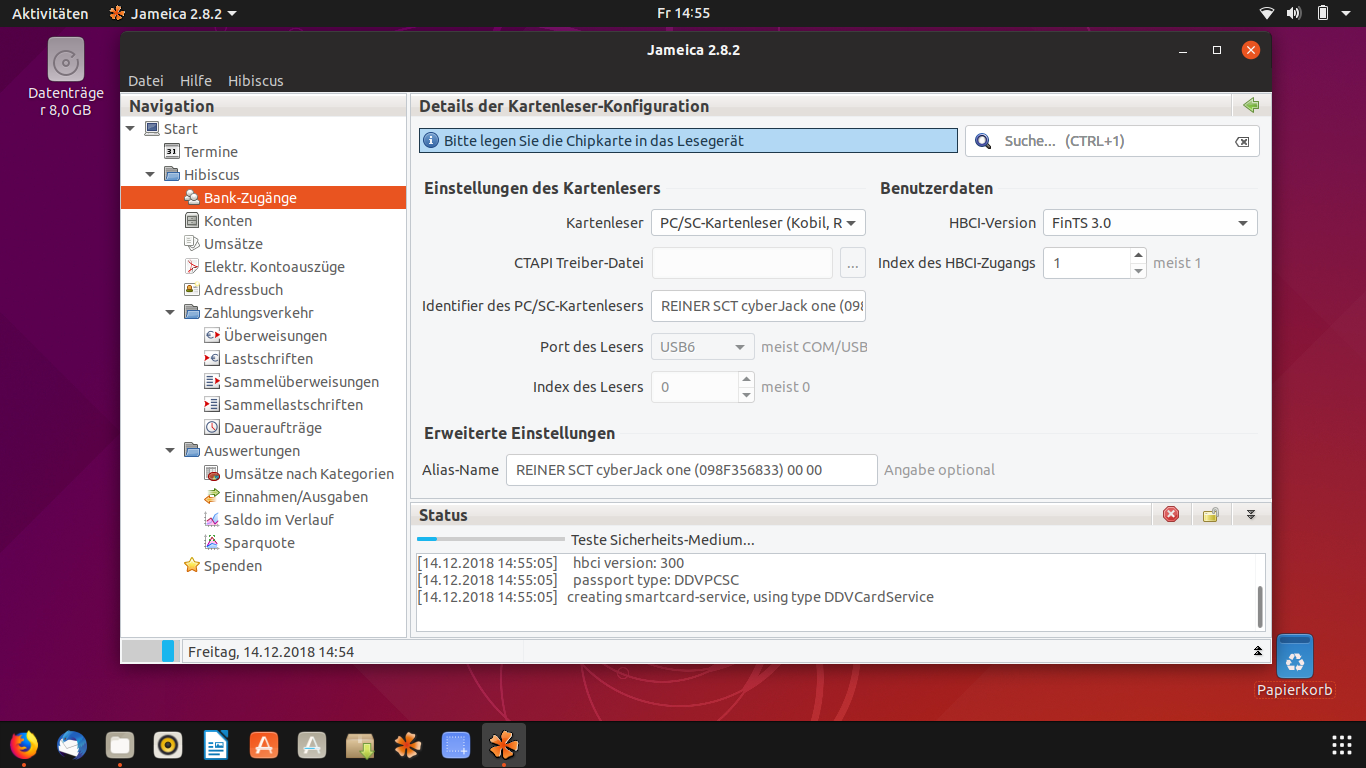Screen dimensions: 1366x768
Task: Click the Daueraufträge clock icon
Action: point(212,427)
